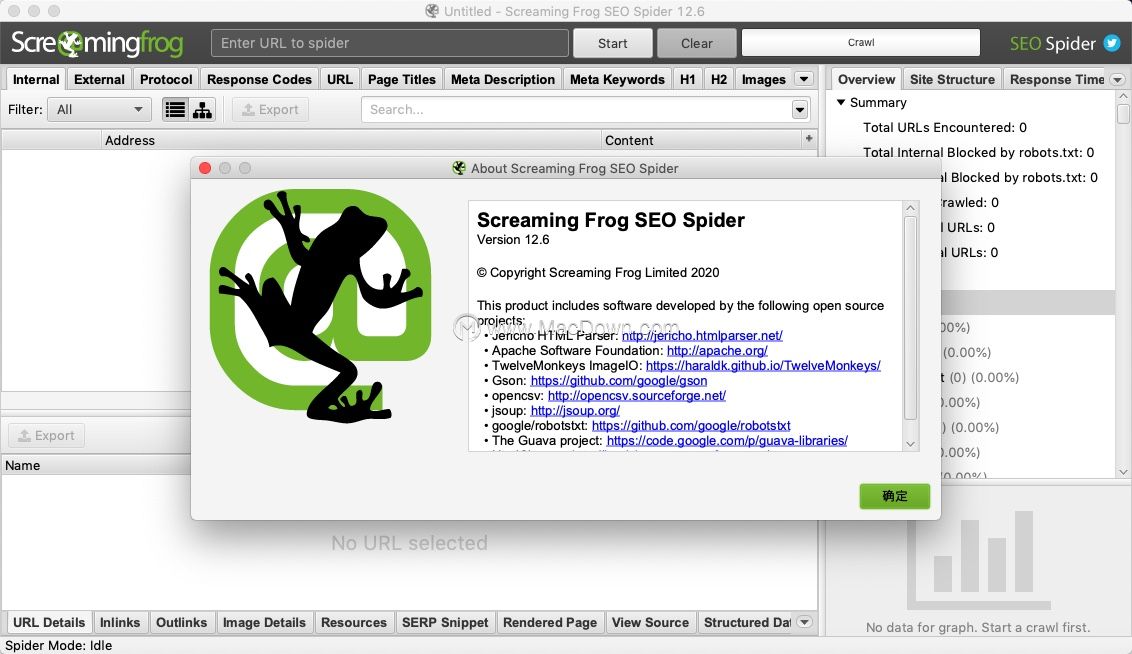Screen dimensions: 1132x654
Task: Confirm the About dialog with 确定
Action: pos(894,496)
